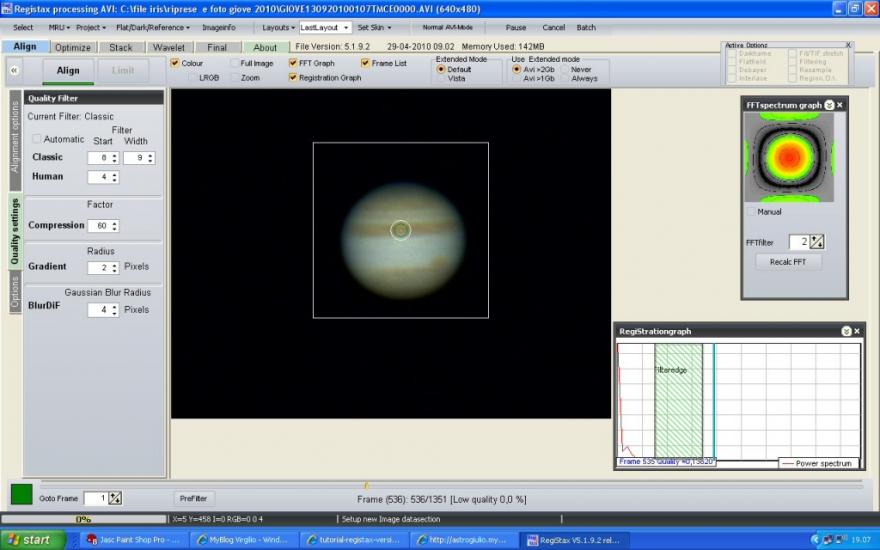Open Windows Start menu
Viewport: 880px width, 550px height.
point(33,539)
